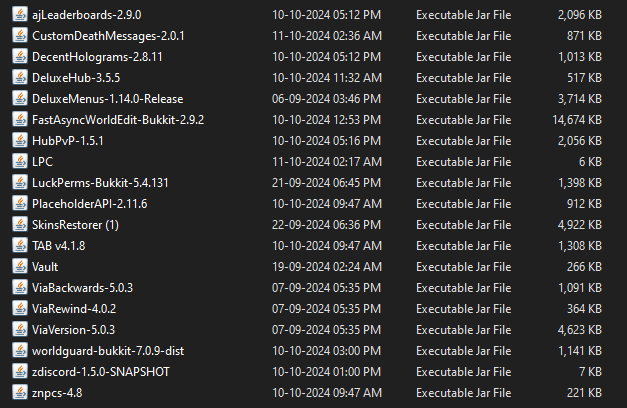Click the FastAsyncWorldEdit-Bukkit-2.9.2 file icon

point(20,120)
